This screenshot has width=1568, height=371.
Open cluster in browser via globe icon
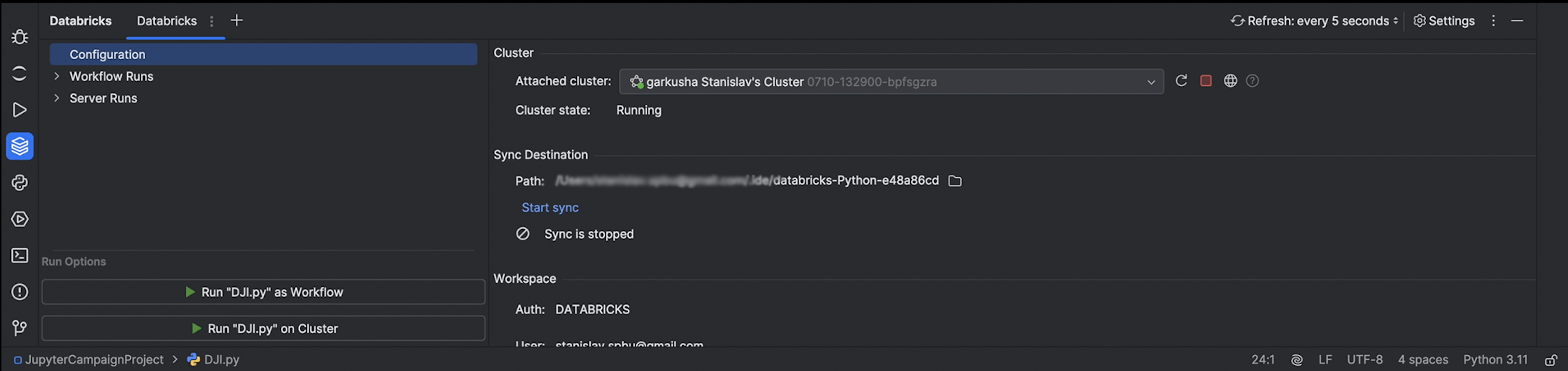click(1230, 81)
